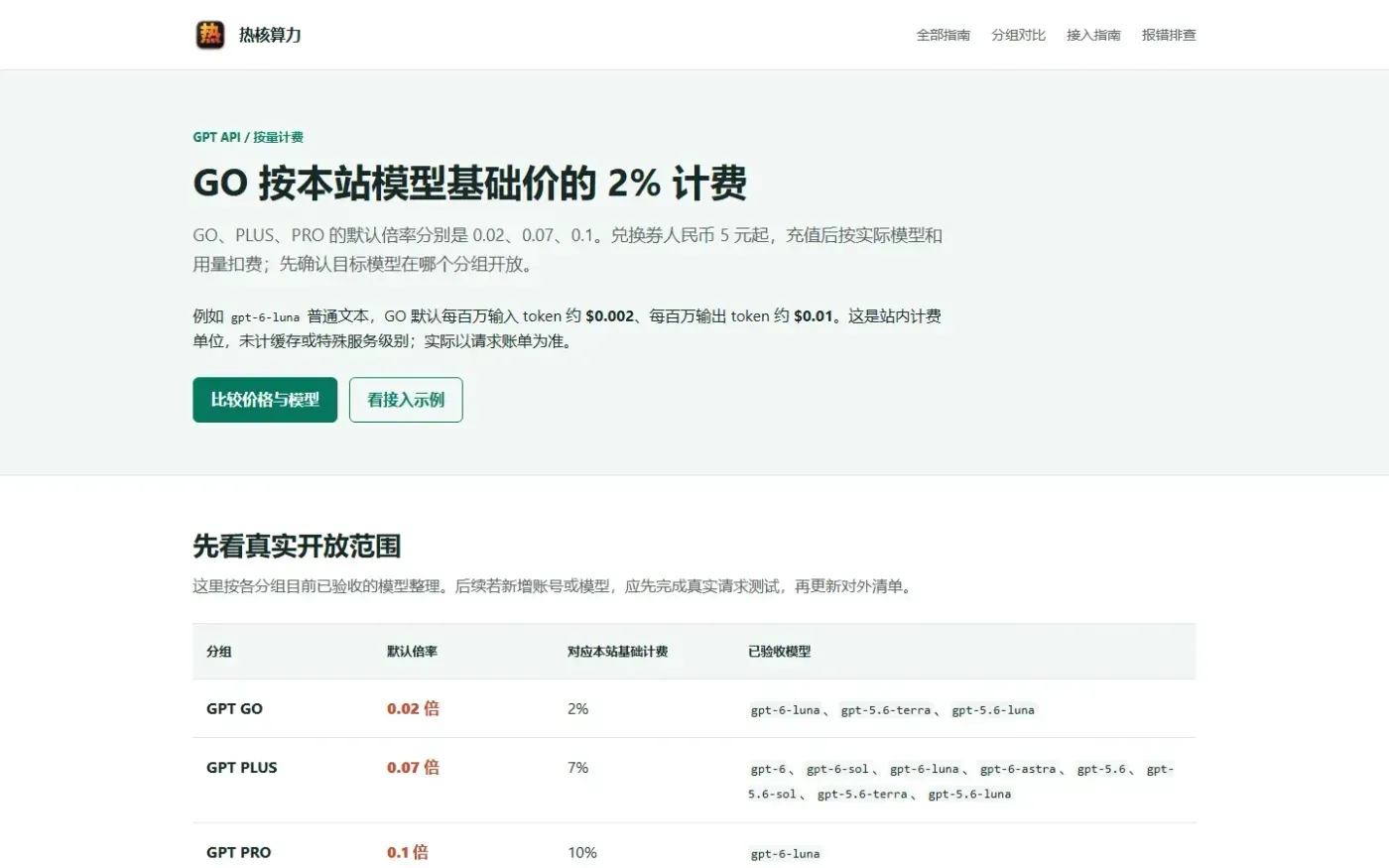Viewport: 1389px width, 868px height.
Task: Open the 全部指南 nav item
Action: click(x=943, y=35)
